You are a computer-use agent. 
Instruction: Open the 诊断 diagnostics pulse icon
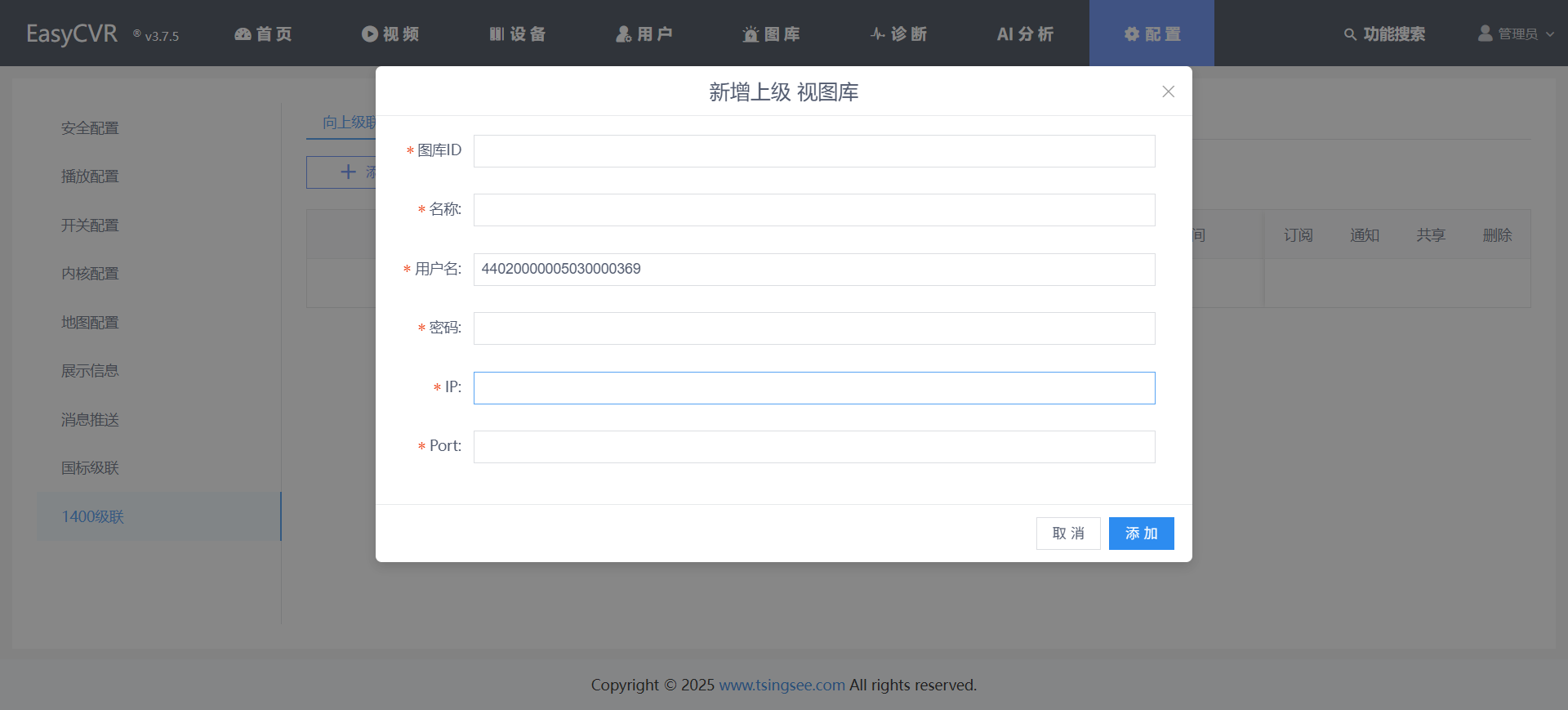coord(878,34)
